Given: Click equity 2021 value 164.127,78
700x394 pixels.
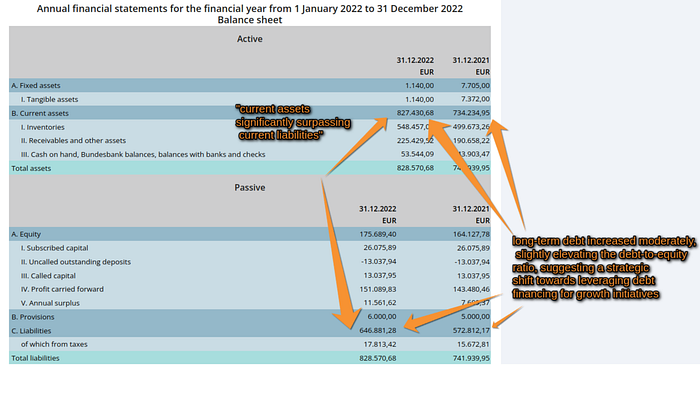Looking at the screenshot, I should tap(471, 234).
